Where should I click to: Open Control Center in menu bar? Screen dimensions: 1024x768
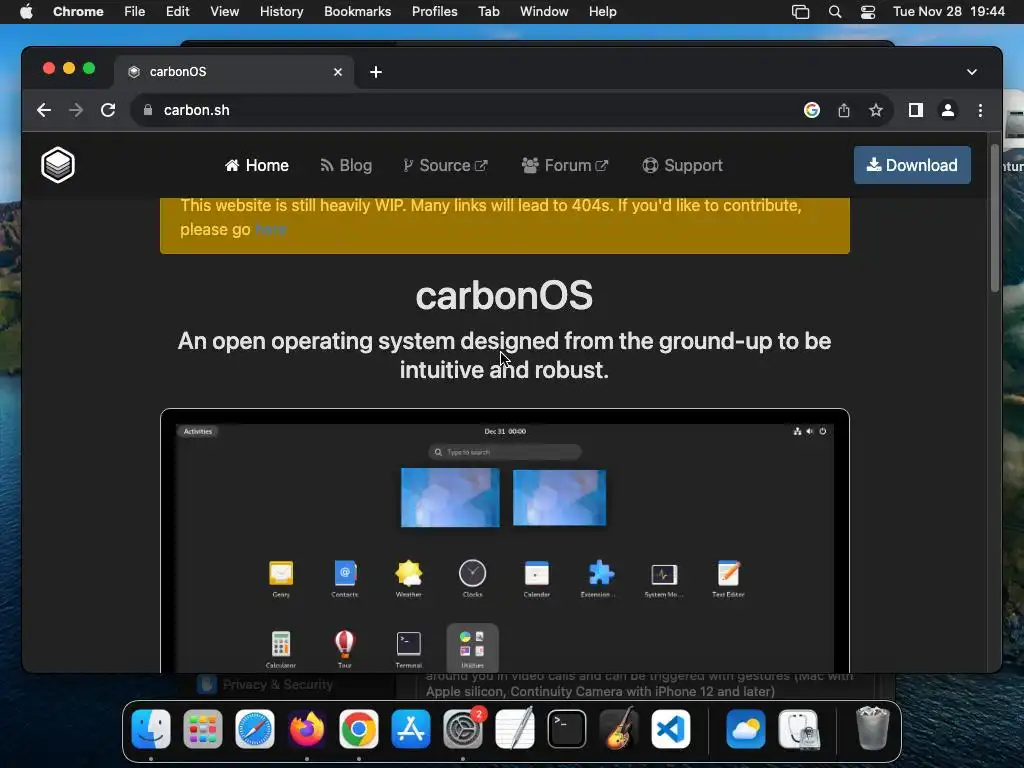click(868, 12)
